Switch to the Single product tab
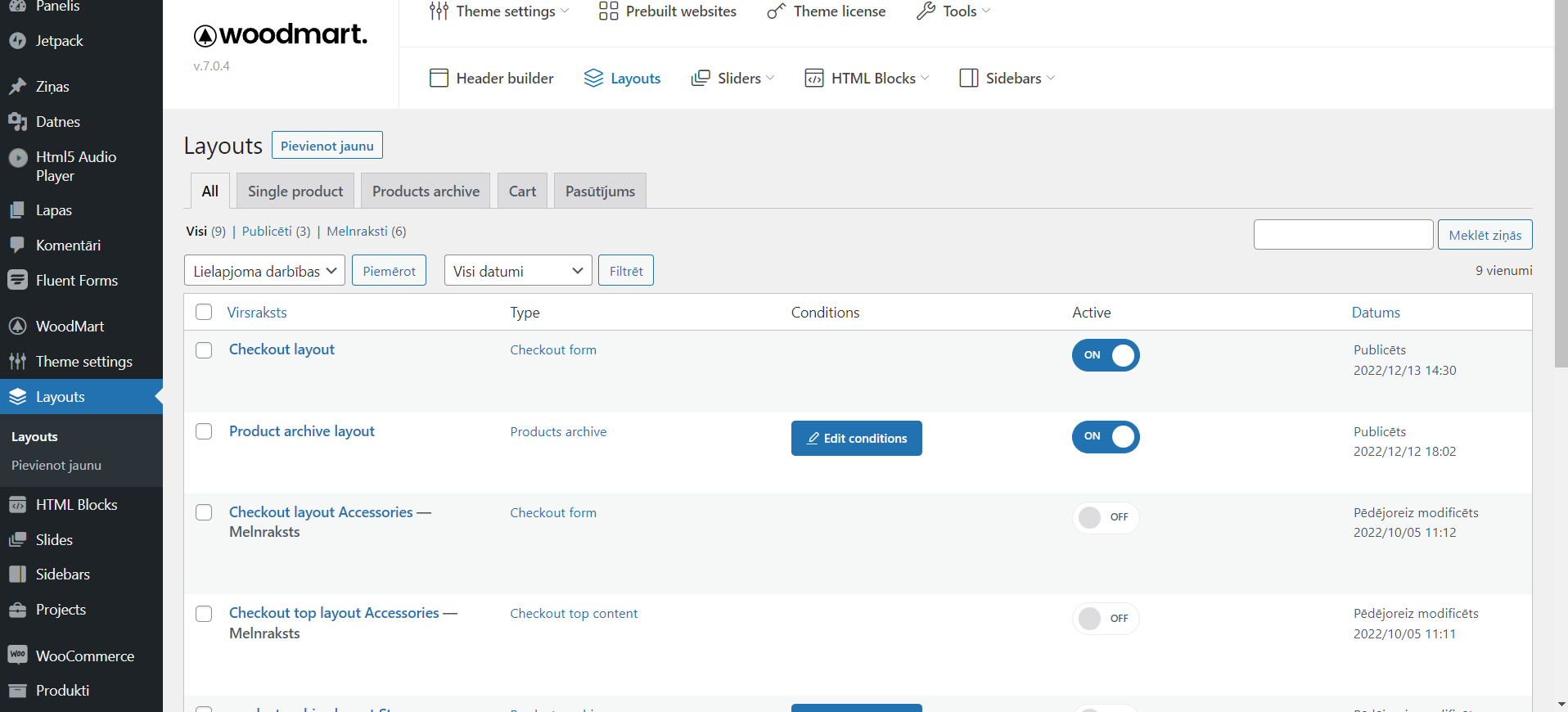 click(295, 191)
